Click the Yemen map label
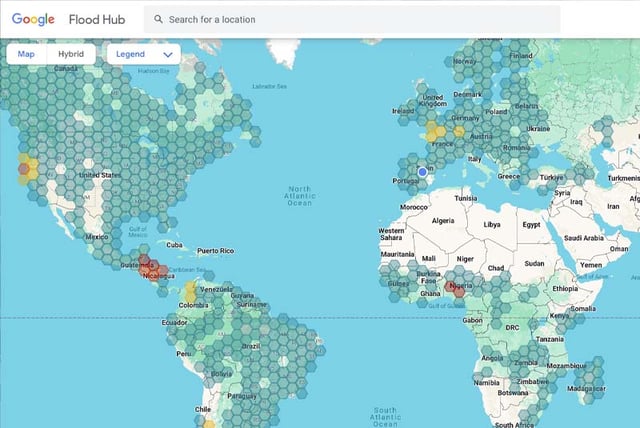 (591, 265)
